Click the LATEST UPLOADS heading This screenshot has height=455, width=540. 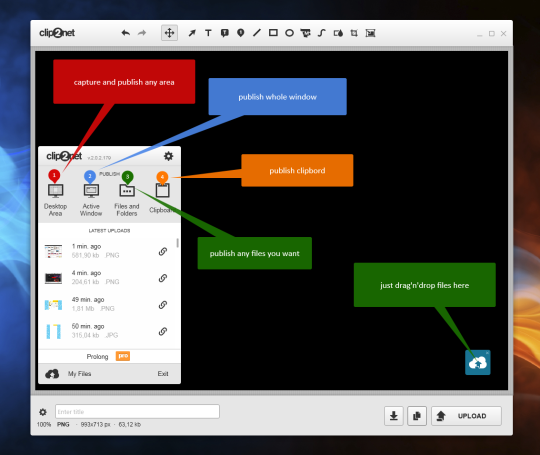pyautogui.click(x=110, y=231)
